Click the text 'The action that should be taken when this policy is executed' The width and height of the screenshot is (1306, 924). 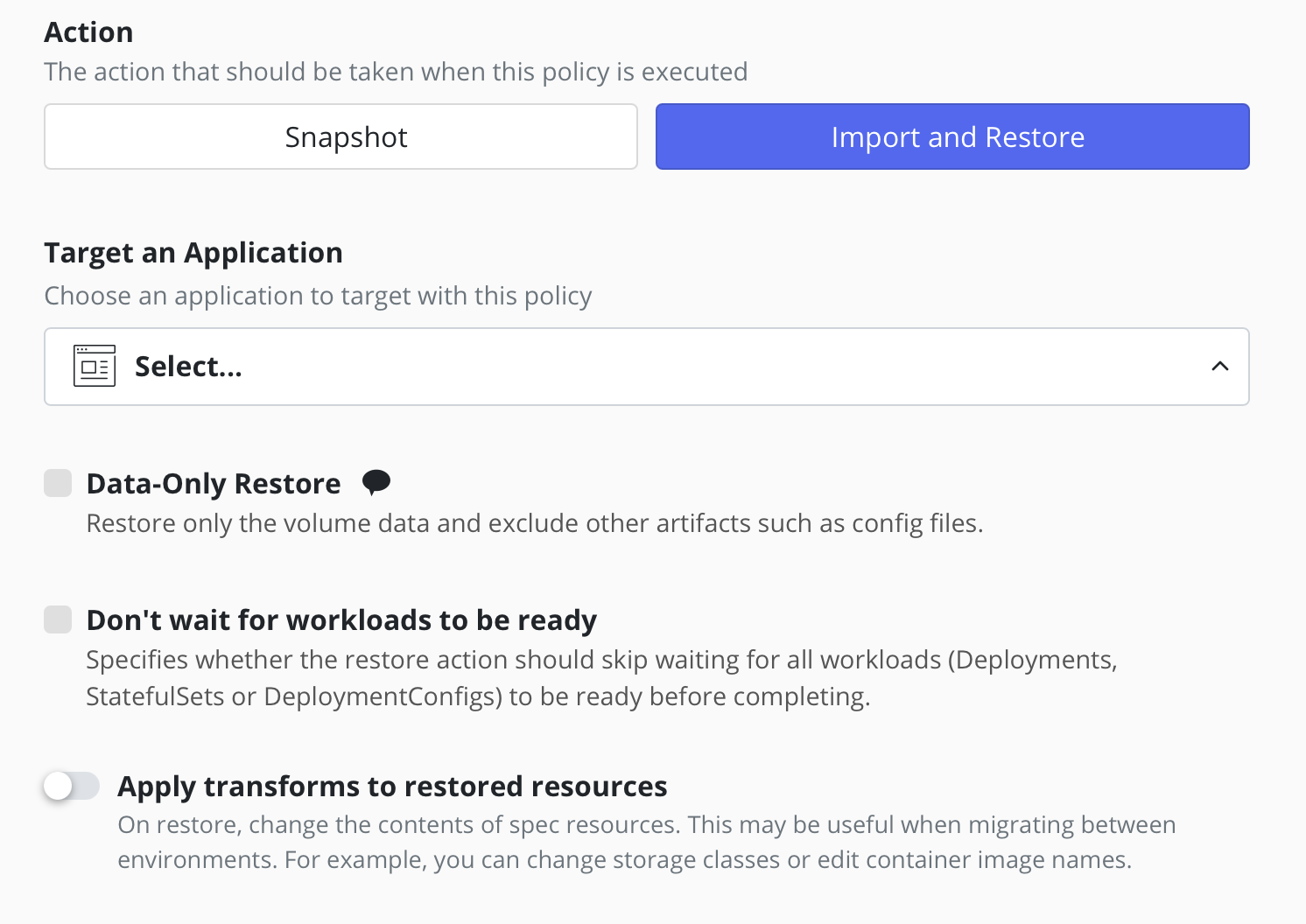click(x=397, y=72)
